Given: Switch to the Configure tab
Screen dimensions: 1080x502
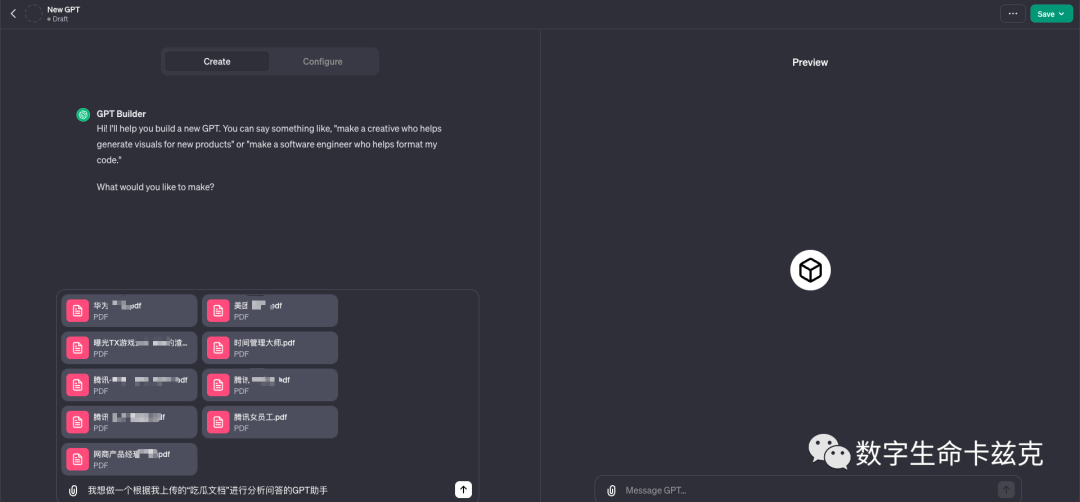Looking at the screenshot, I should pos(322,61).
